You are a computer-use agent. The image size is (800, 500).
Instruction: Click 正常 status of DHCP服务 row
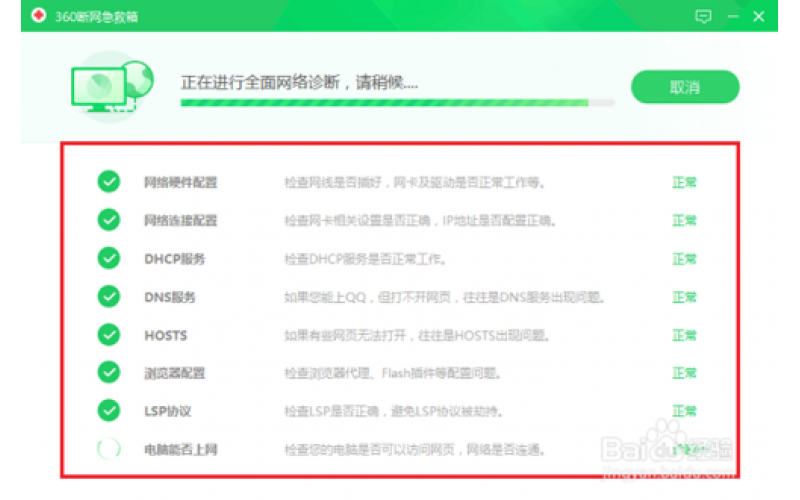click(684, 259)
